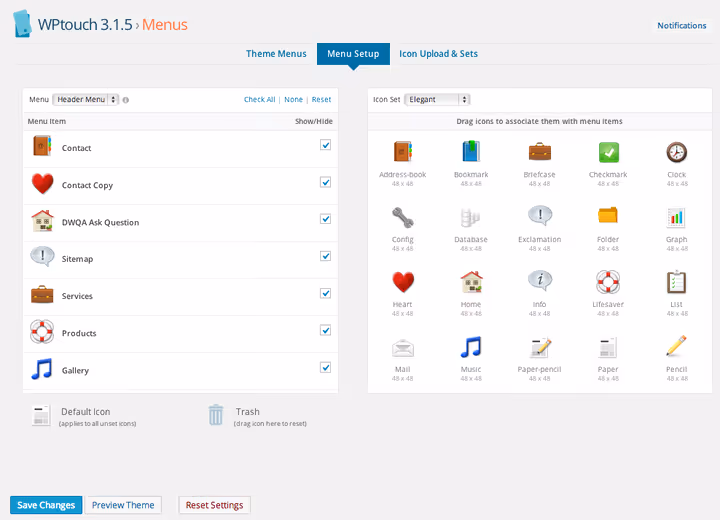Select the Lifesaver icon in icon set

pos(608,282)
